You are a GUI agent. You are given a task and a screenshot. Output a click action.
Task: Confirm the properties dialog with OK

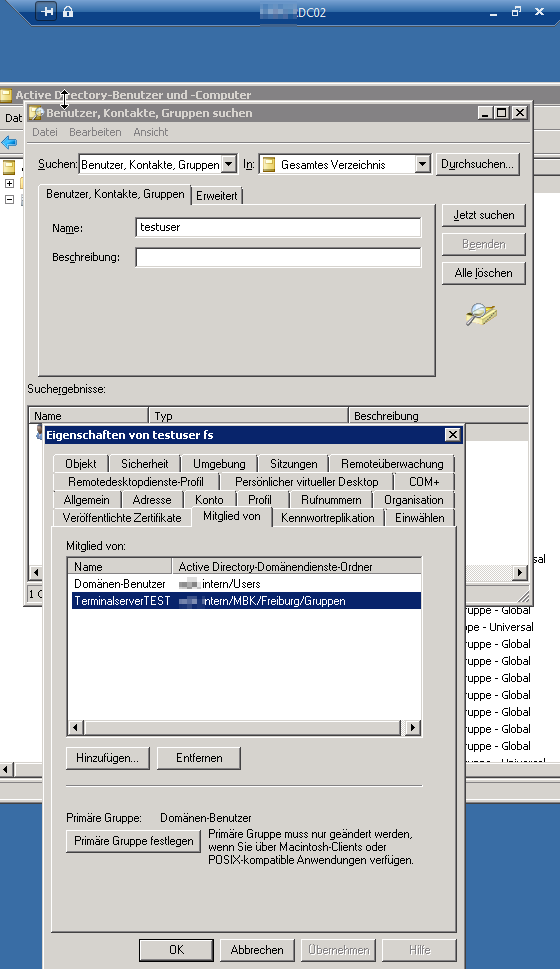coord(177,950)
